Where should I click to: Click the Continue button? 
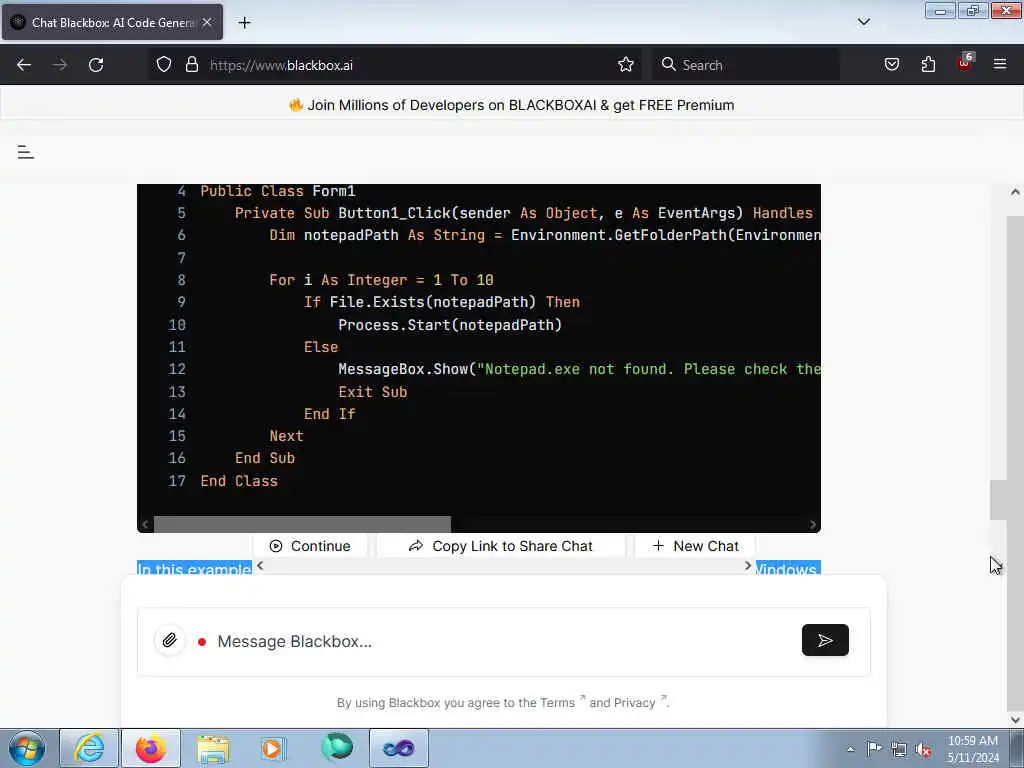click(310, 546)
